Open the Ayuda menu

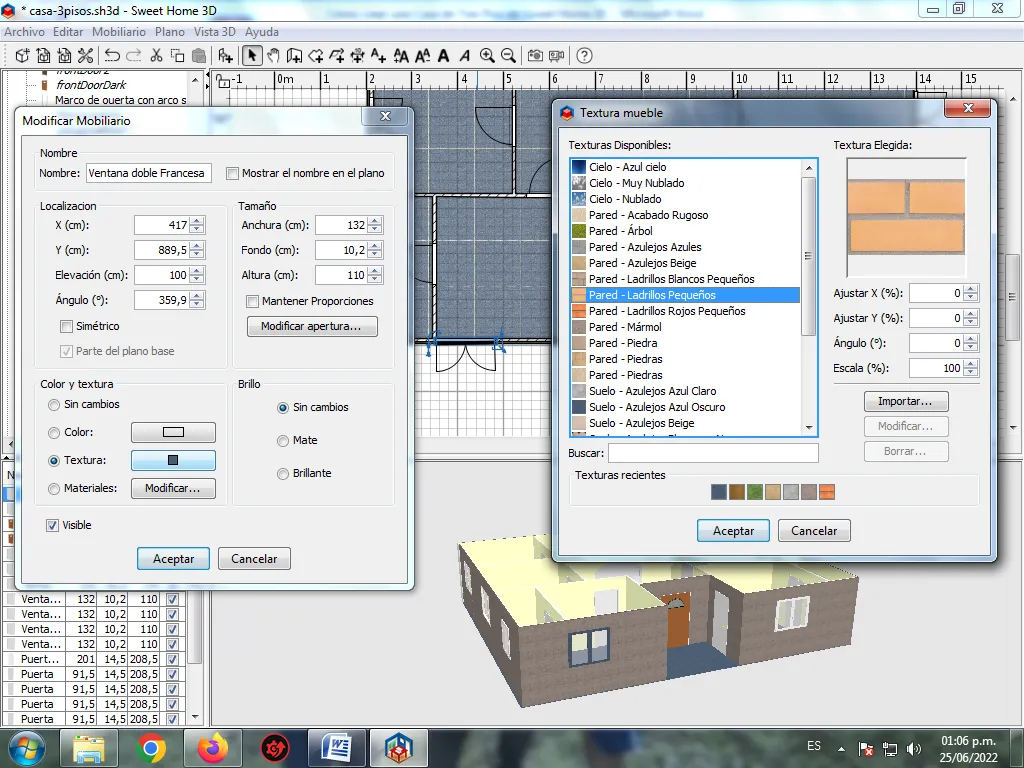point(262,32)
